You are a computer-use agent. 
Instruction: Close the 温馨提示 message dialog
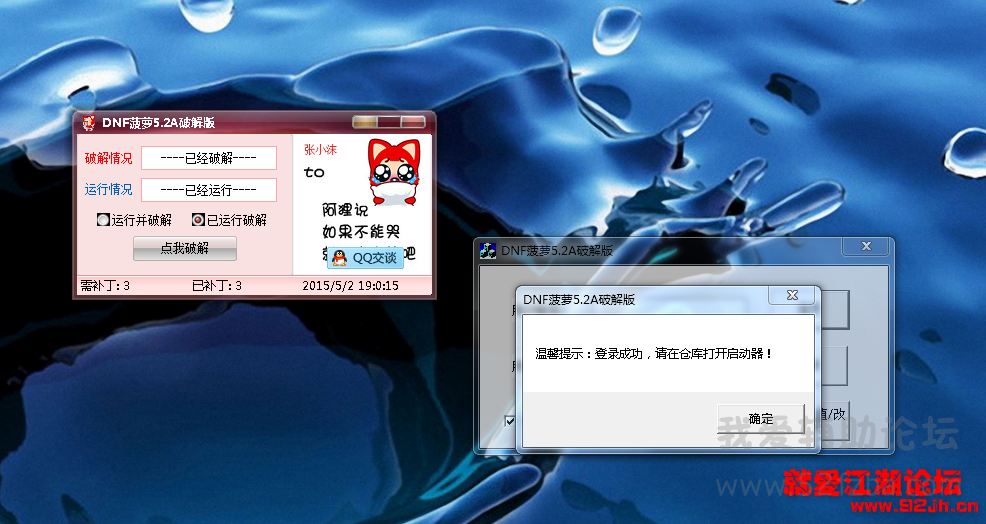792,295
